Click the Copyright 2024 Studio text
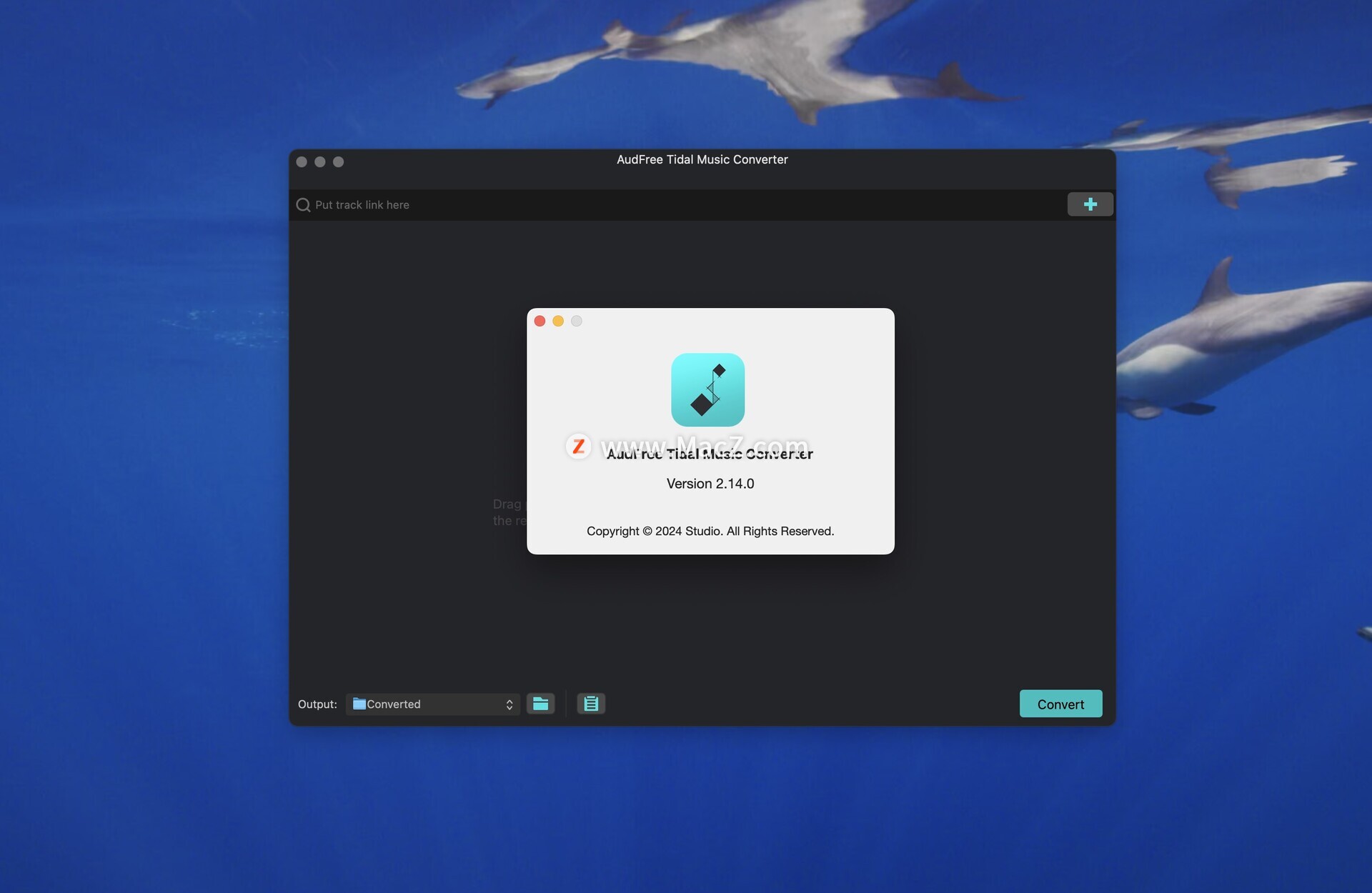1372x893 pixels. pos(710,531)
